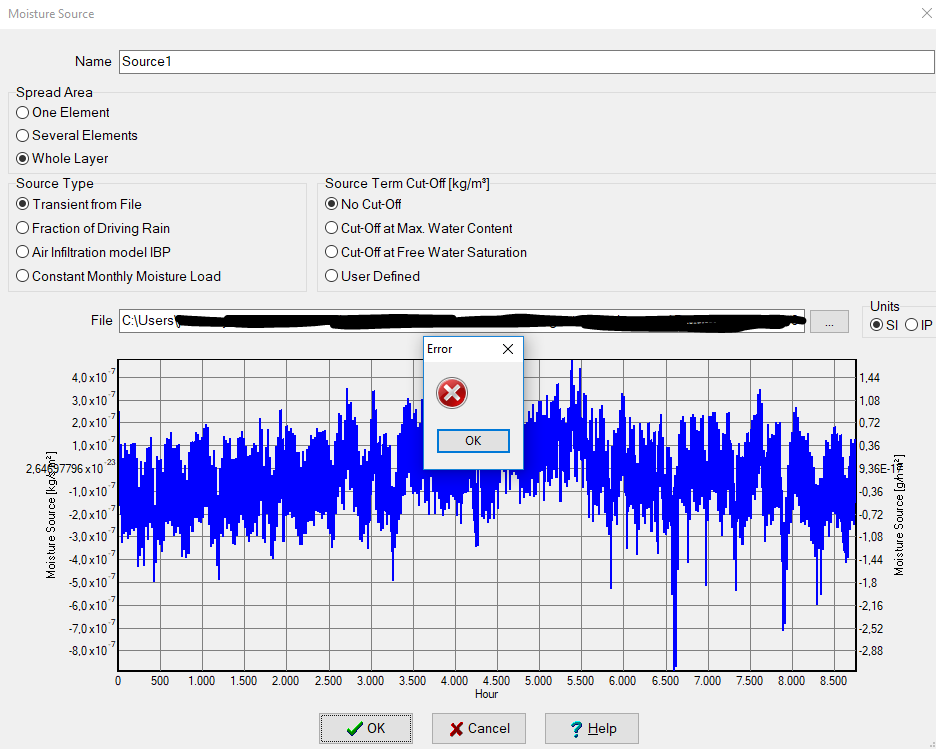Select One Element spread area
Screen dimensions: 936x749
pos(23,113)
